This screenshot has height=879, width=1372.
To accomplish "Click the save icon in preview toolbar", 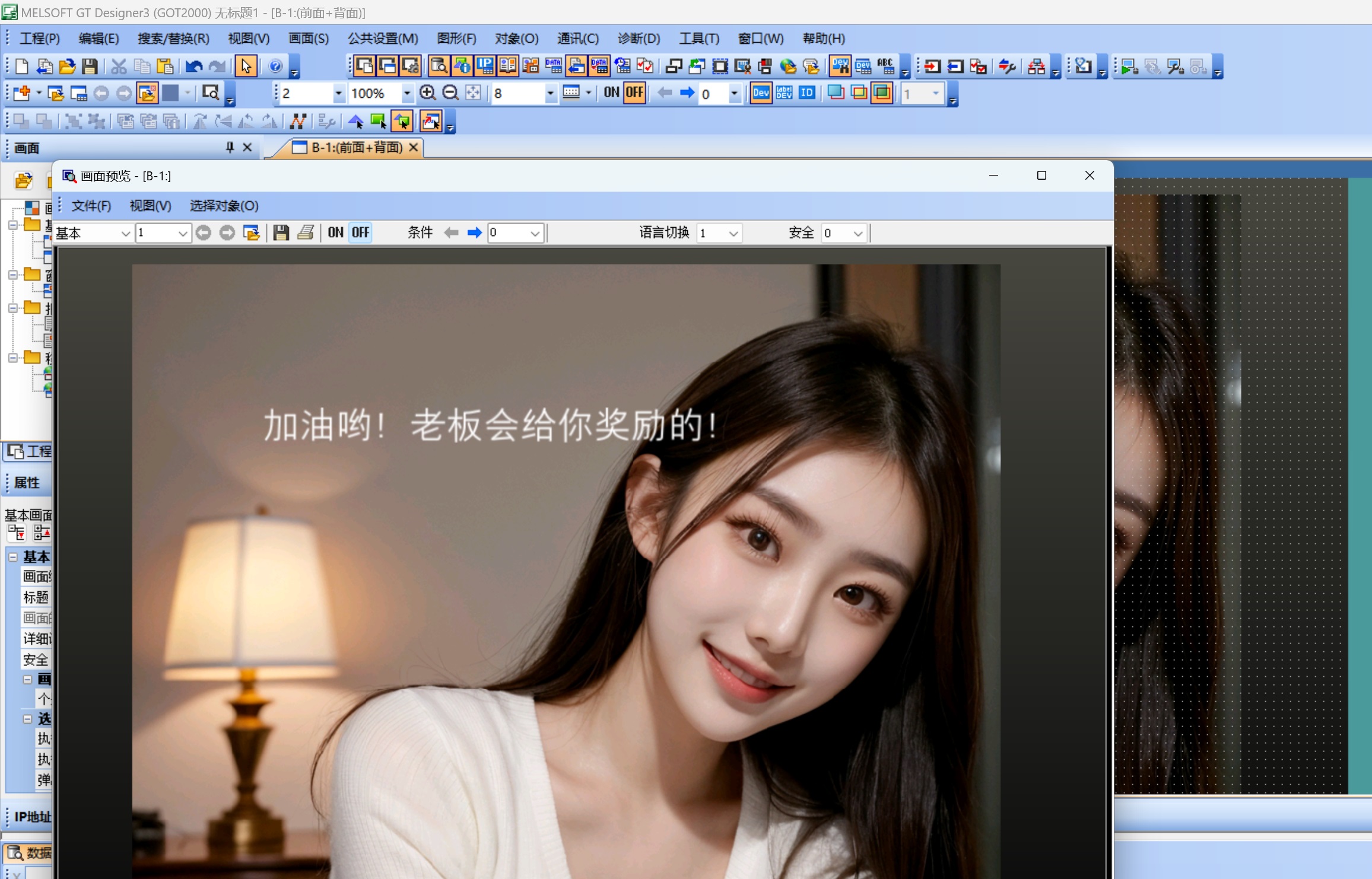I will [x=281, y=233].
